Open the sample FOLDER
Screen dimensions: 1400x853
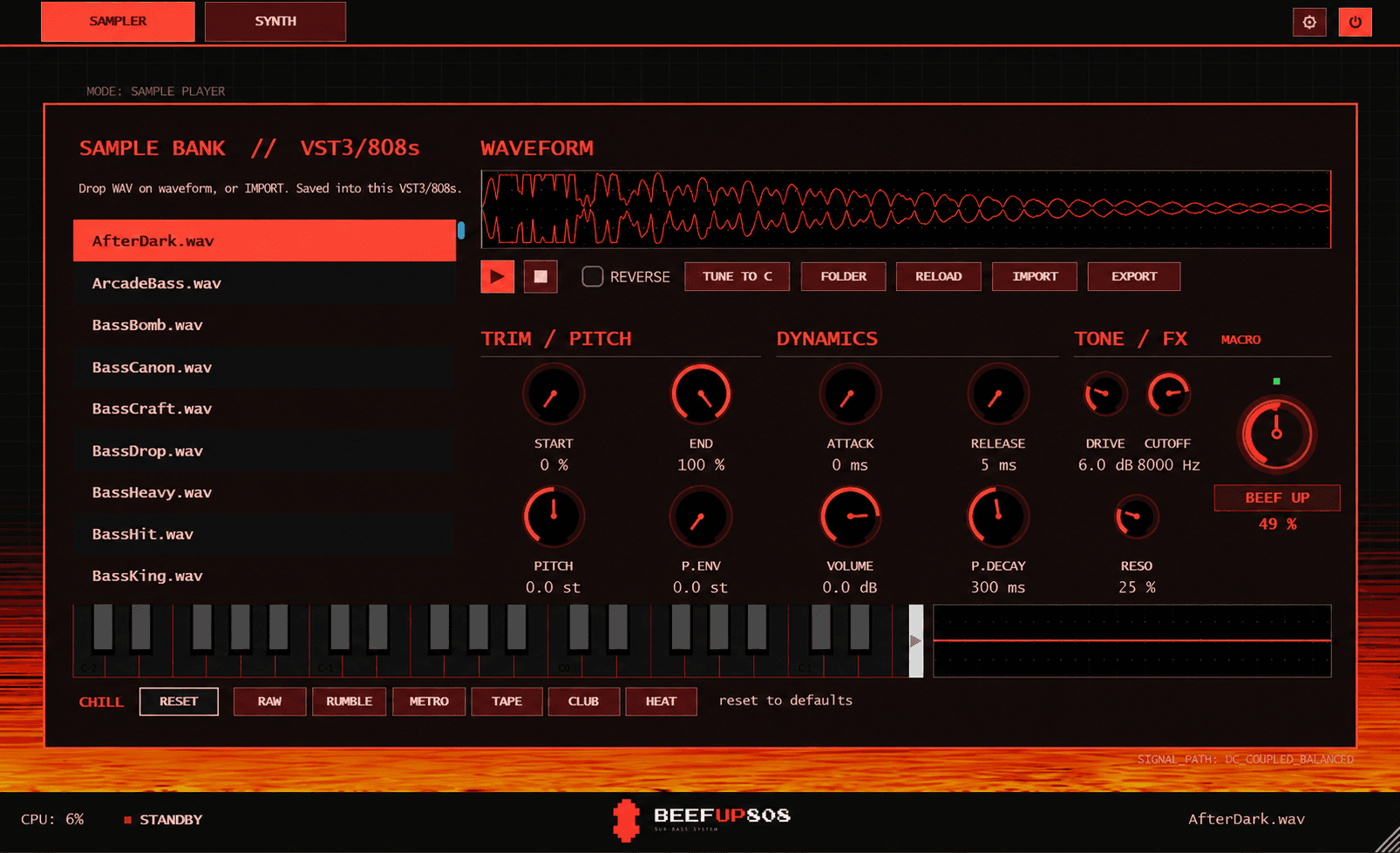843,276
